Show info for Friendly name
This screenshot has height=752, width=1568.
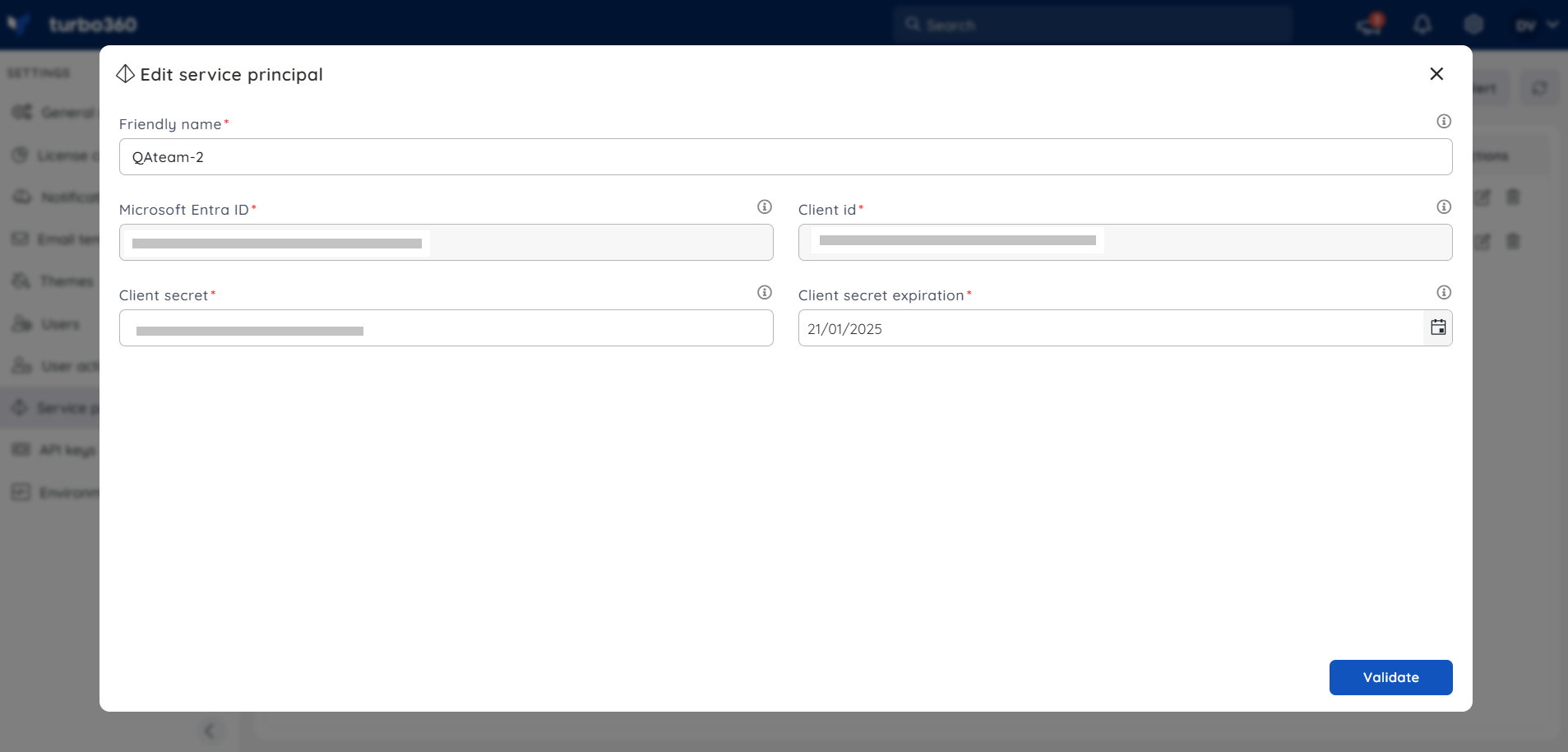[1444, 121]
